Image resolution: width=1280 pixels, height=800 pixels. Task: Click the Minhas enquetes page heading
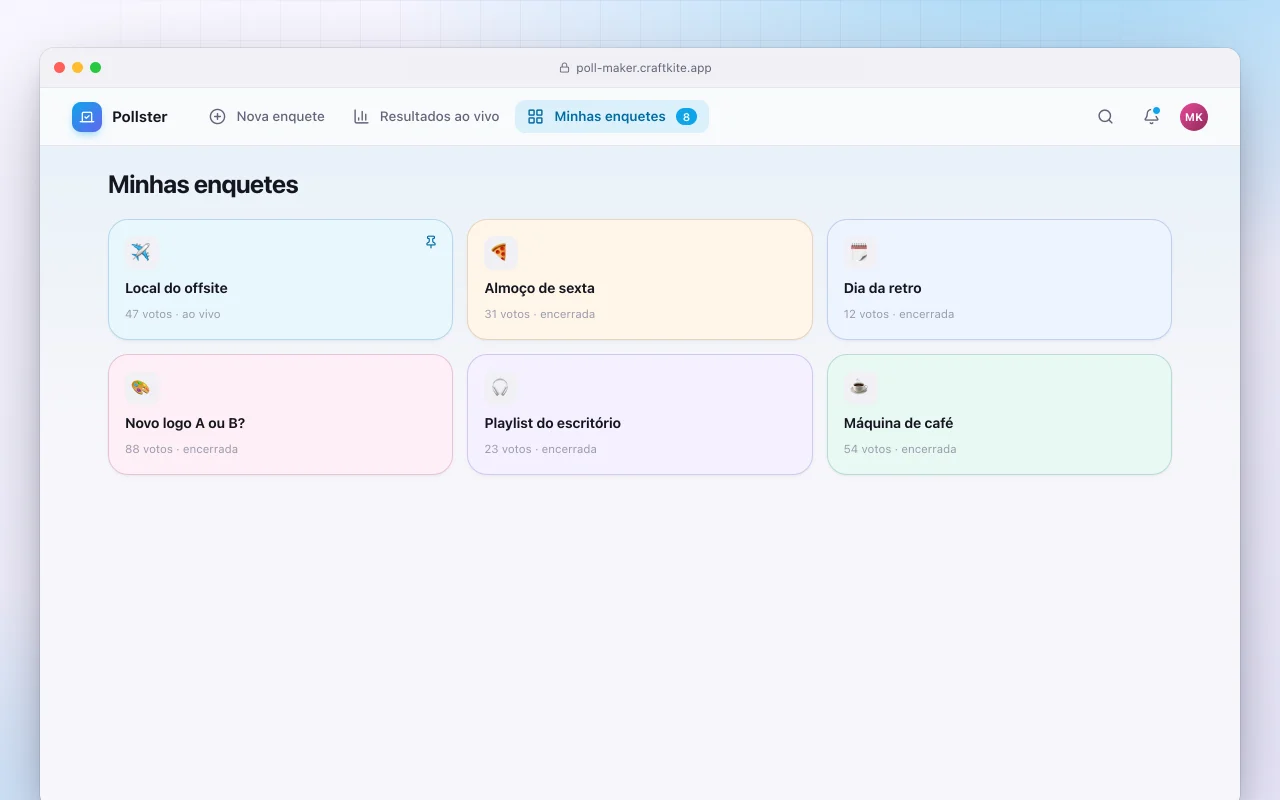[x=203, y=185]
